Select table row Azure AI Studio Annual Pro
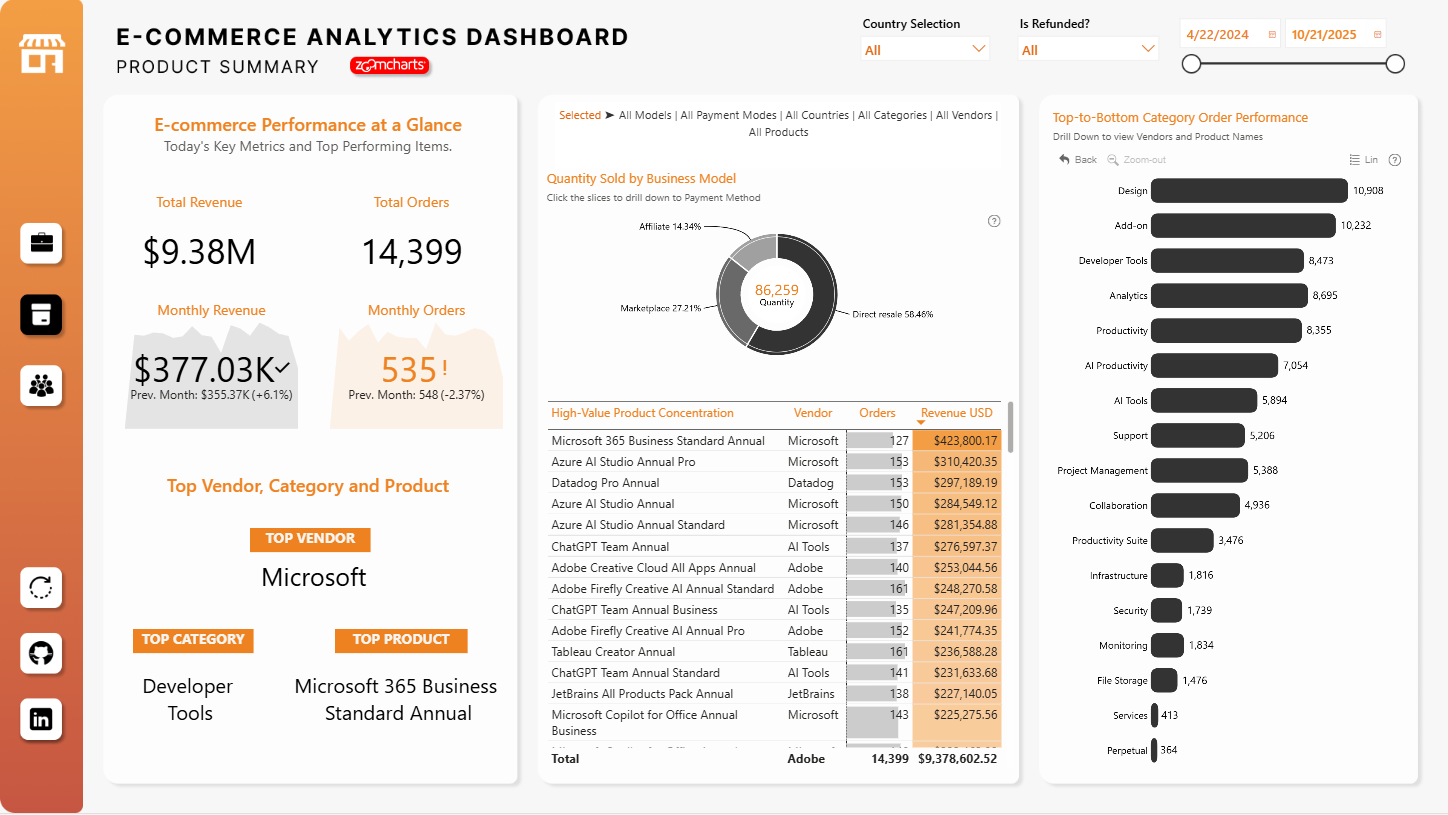 click(x=775, y=462)
